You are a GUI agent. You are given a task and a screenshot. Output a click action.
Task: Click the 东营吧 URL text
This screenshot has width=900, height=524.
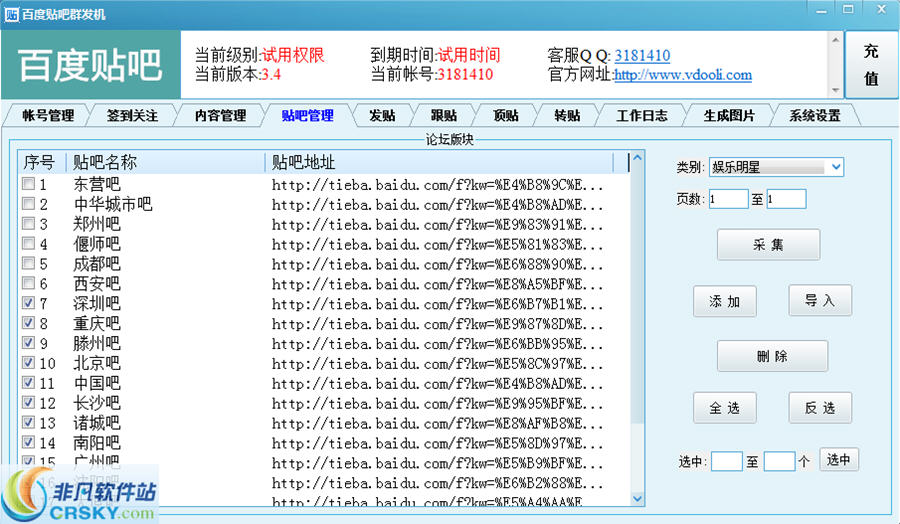click(x=437, y=185)
